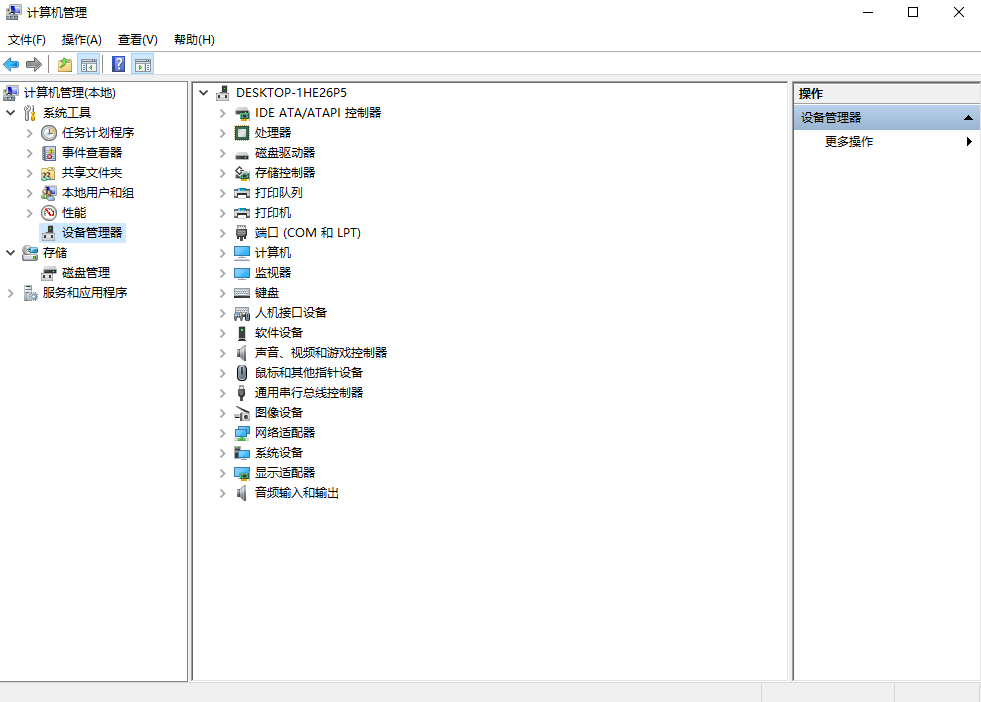Click the blue Help toolbar icon
Viewport: 981px width, 702px height.
(118, 64)
